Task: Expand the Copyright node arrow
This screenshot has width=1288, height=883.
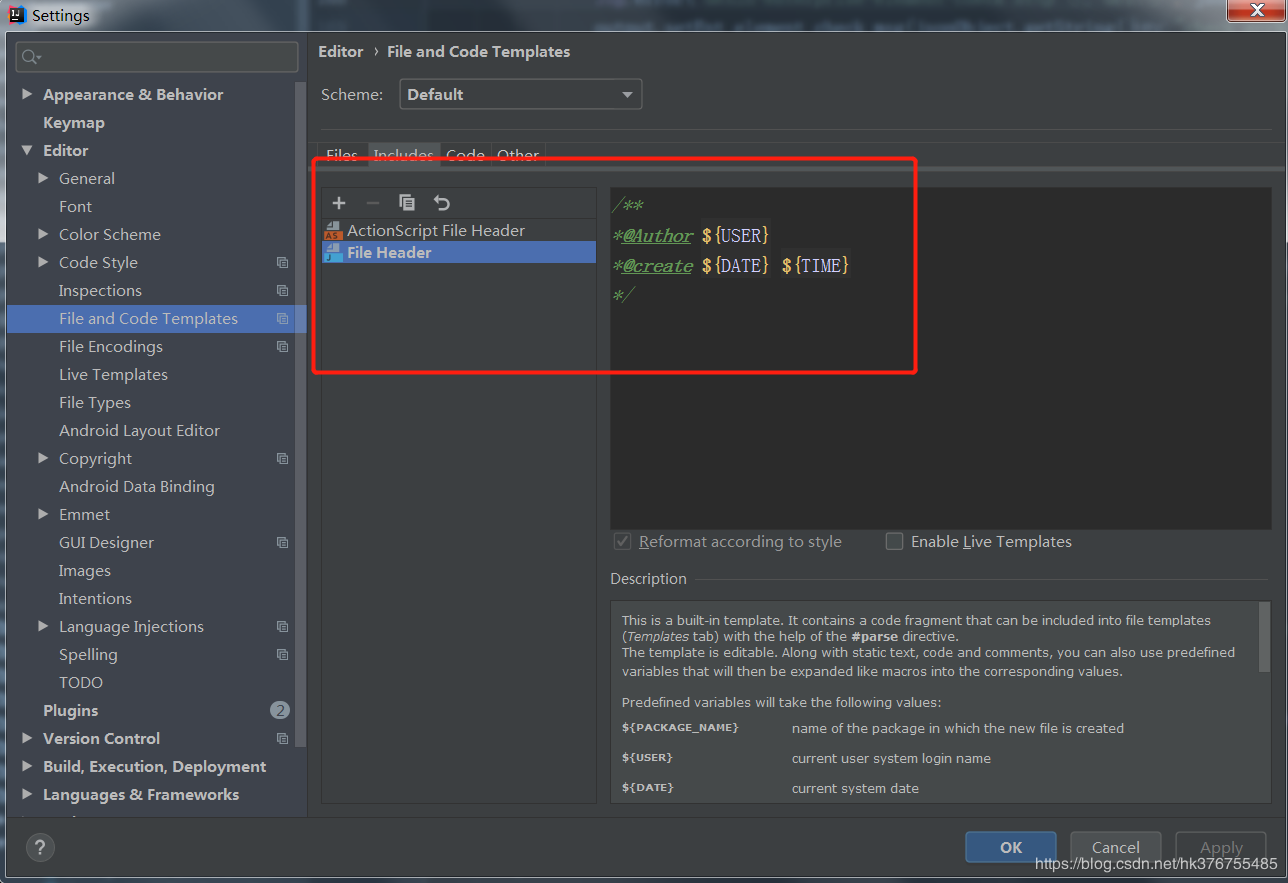Action: (x=43, y=459)
